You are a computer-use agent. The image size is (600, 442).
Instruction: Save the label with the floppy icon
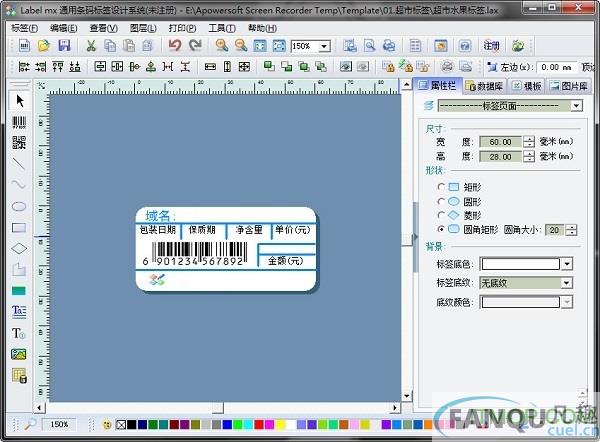click(64, 46)
